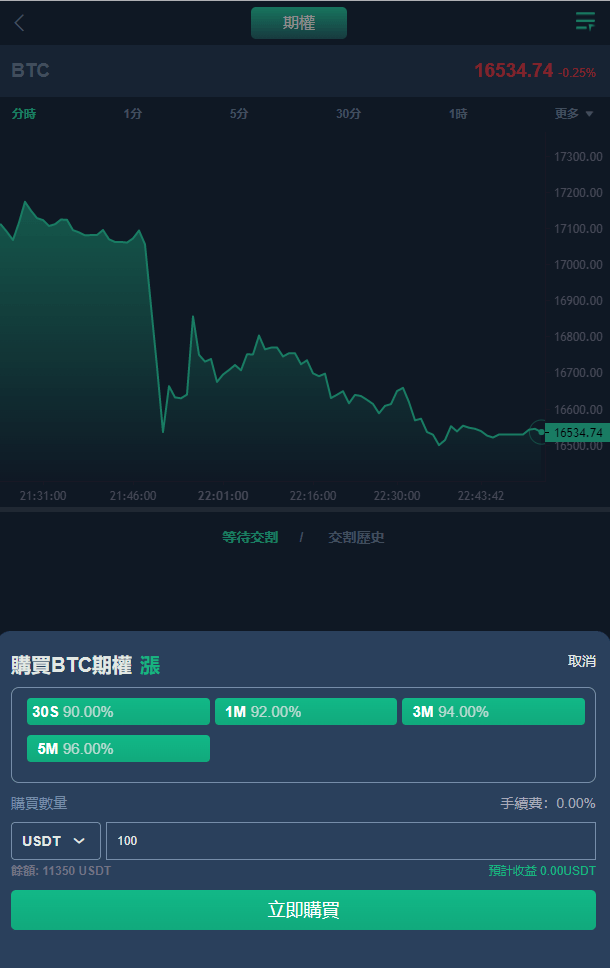Click the BTC symbol label

pyautogui.click(x=30, y=70)
